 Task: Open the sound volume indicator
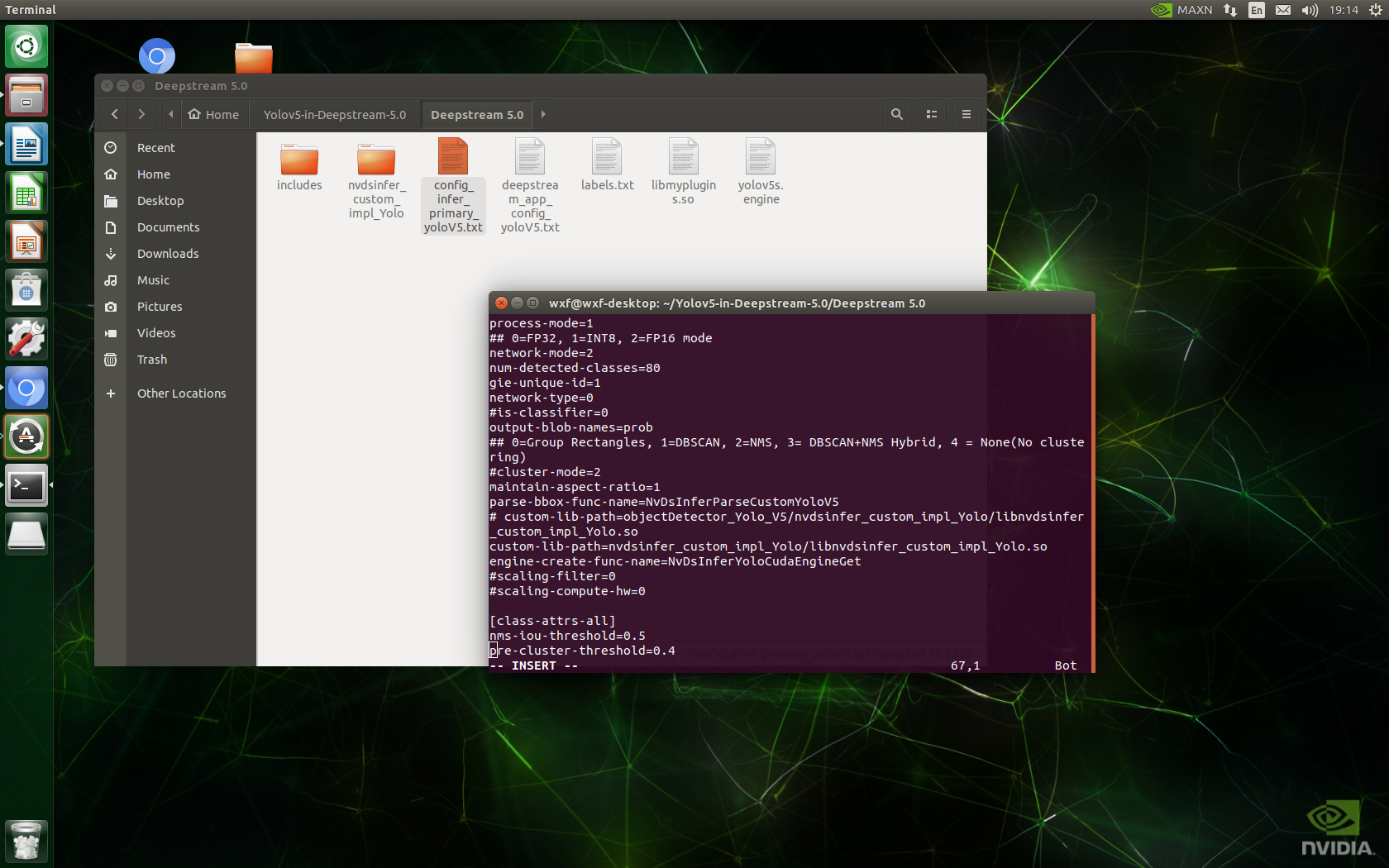pos(1310,10)
